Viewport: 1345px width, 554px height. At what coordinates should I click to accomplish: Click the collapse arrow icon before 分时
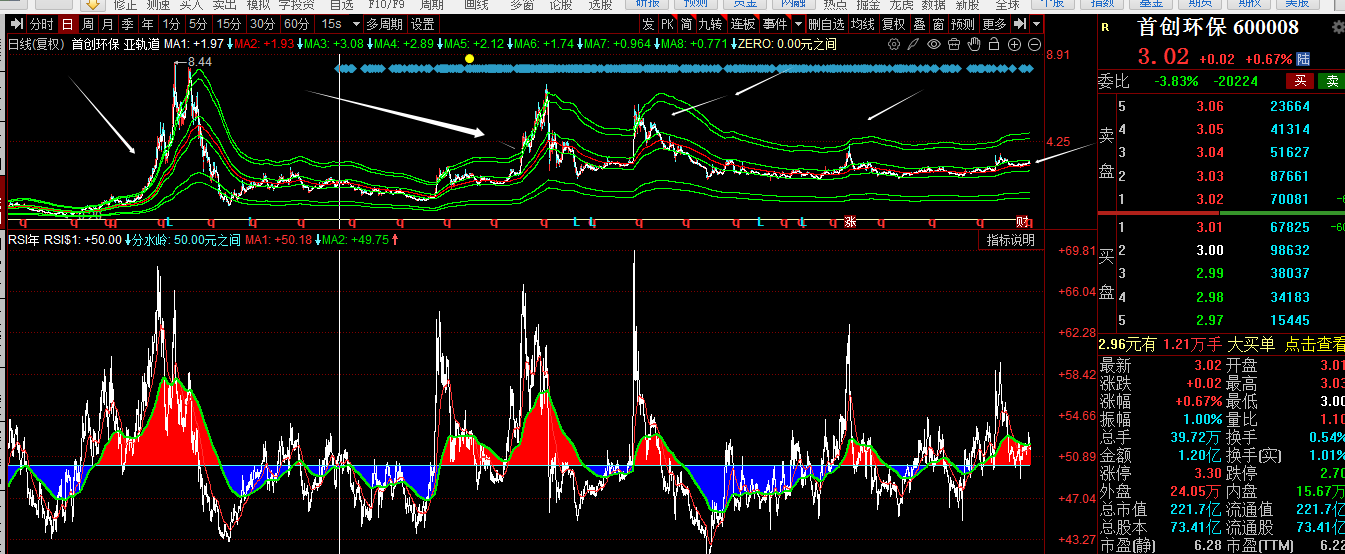tap(15, 23)
